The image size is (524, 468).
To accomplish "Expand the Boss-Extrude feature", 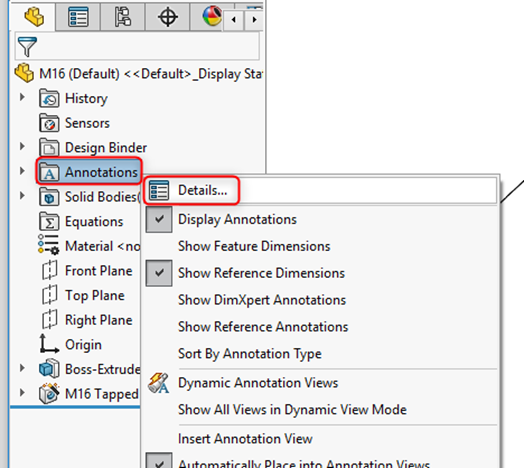I will point(22,368).
